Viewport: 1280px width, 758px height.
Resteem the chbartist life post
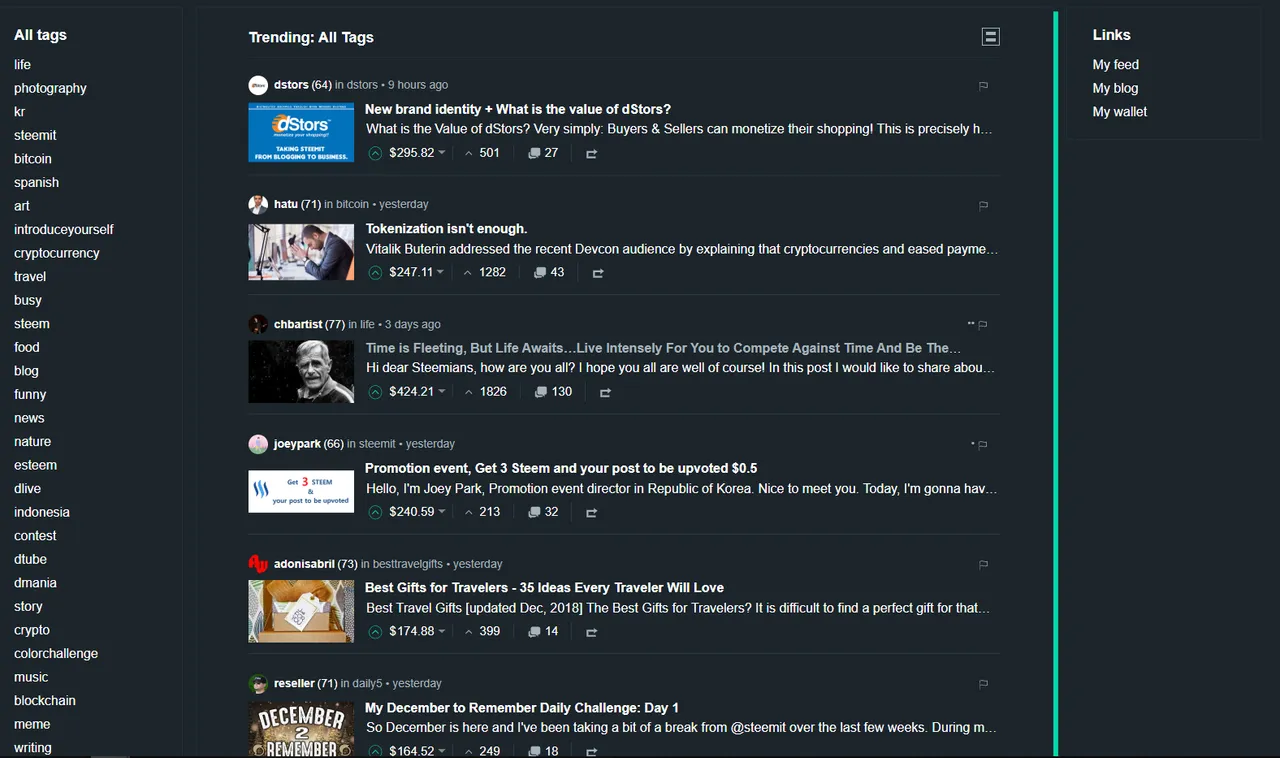pyautogui.click(x=605, y=393)
